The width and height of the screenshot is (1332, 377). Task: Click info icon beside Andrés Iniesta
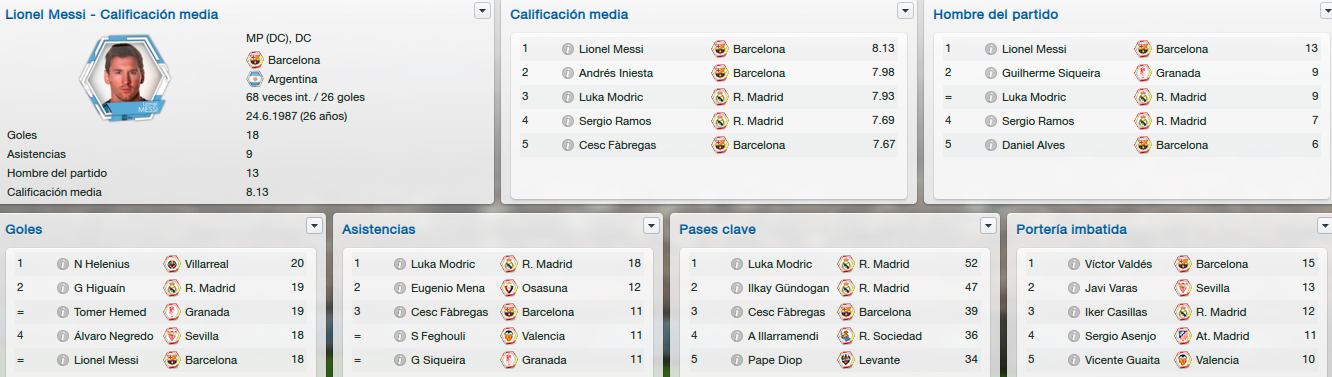pyautogui.click(x=568, y=73)
